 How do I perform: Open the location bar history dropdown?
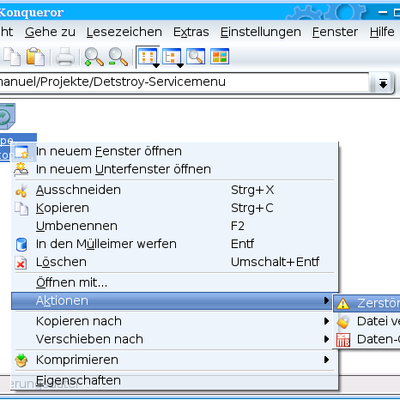coord(383,83)
